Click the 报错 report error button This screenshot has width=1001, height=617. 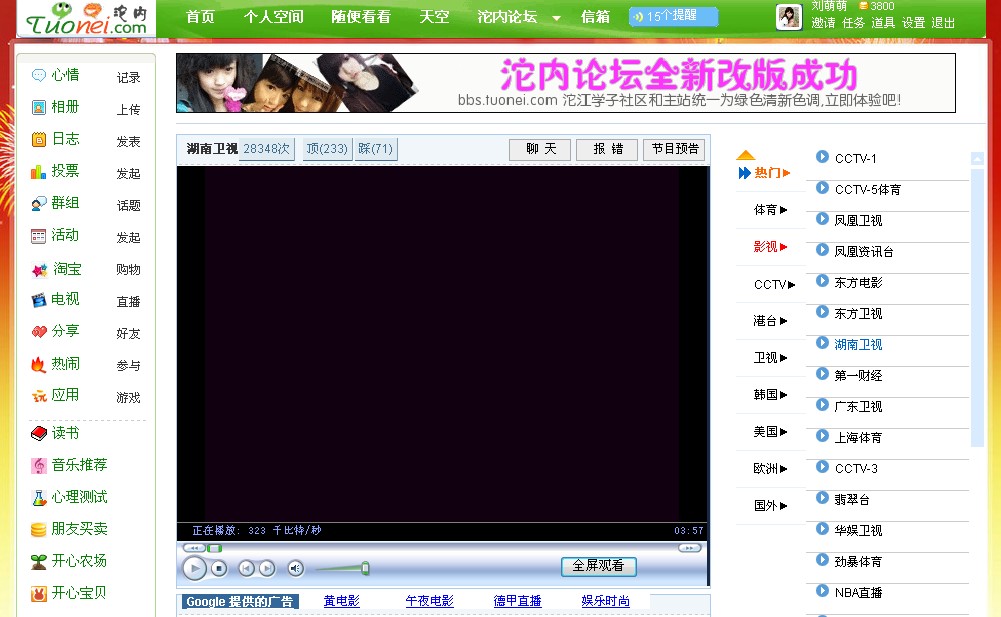pyautogui.click(x=608, y=149)
